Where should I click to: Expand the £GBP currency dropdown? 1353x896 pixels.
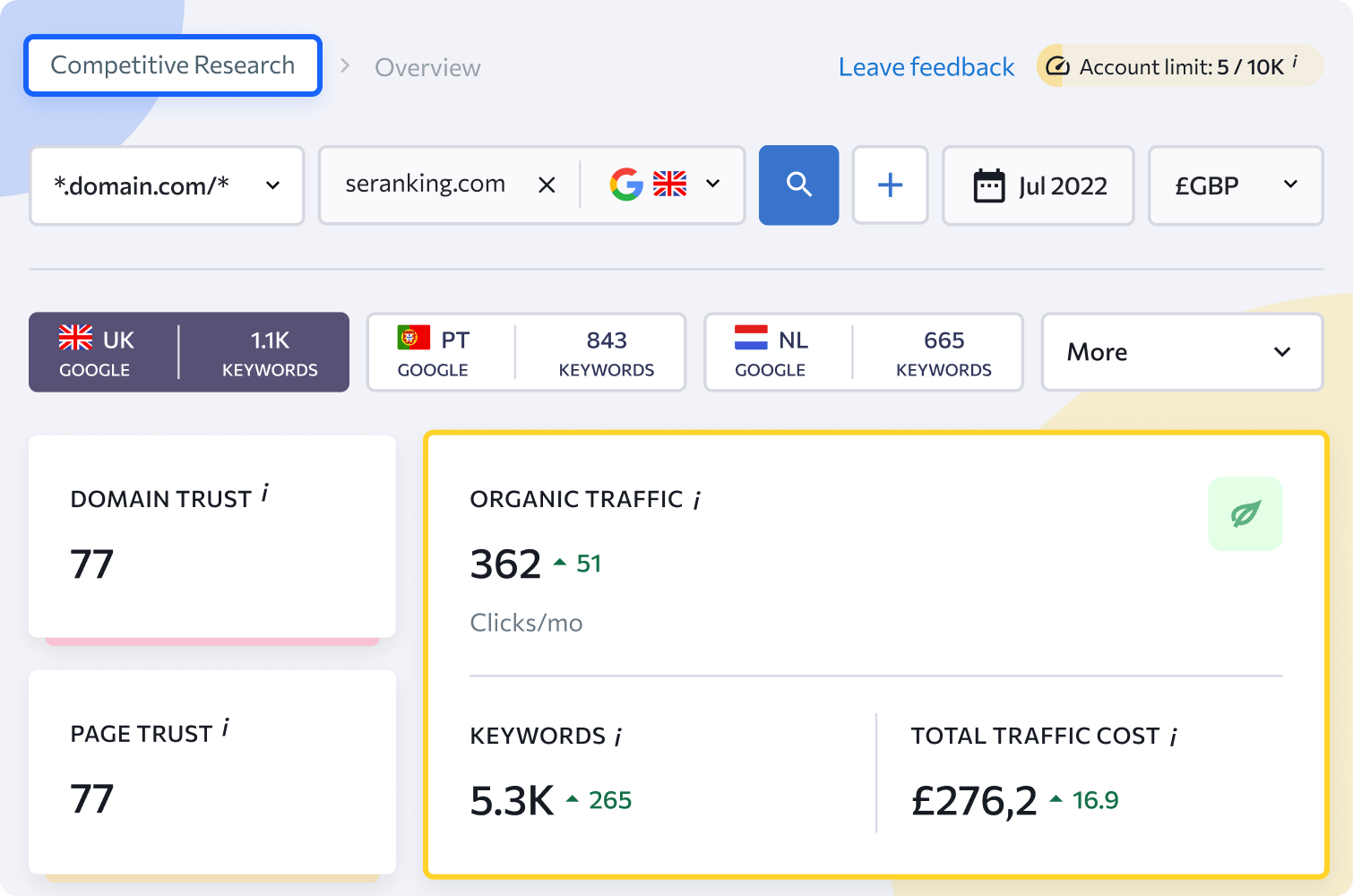(x=1236, y=185)
